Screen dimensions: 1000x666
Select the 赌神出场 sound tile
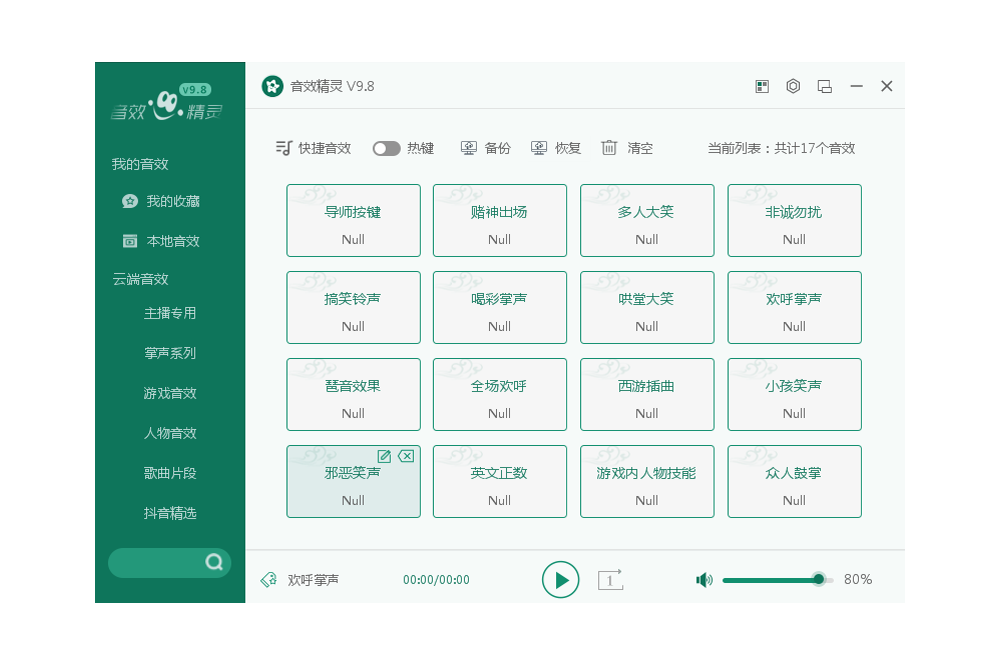pos(499,221)
